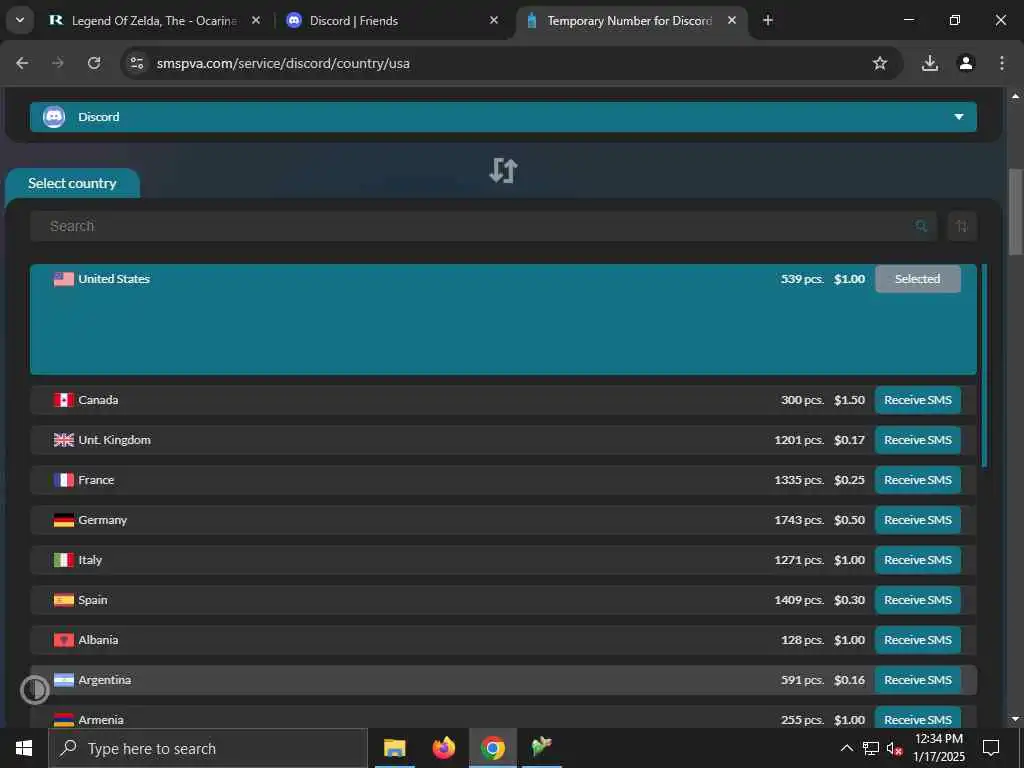Click the page vertical scrollbar thumb
The width and height of the screenshot is (1024, 768).
1015,212
